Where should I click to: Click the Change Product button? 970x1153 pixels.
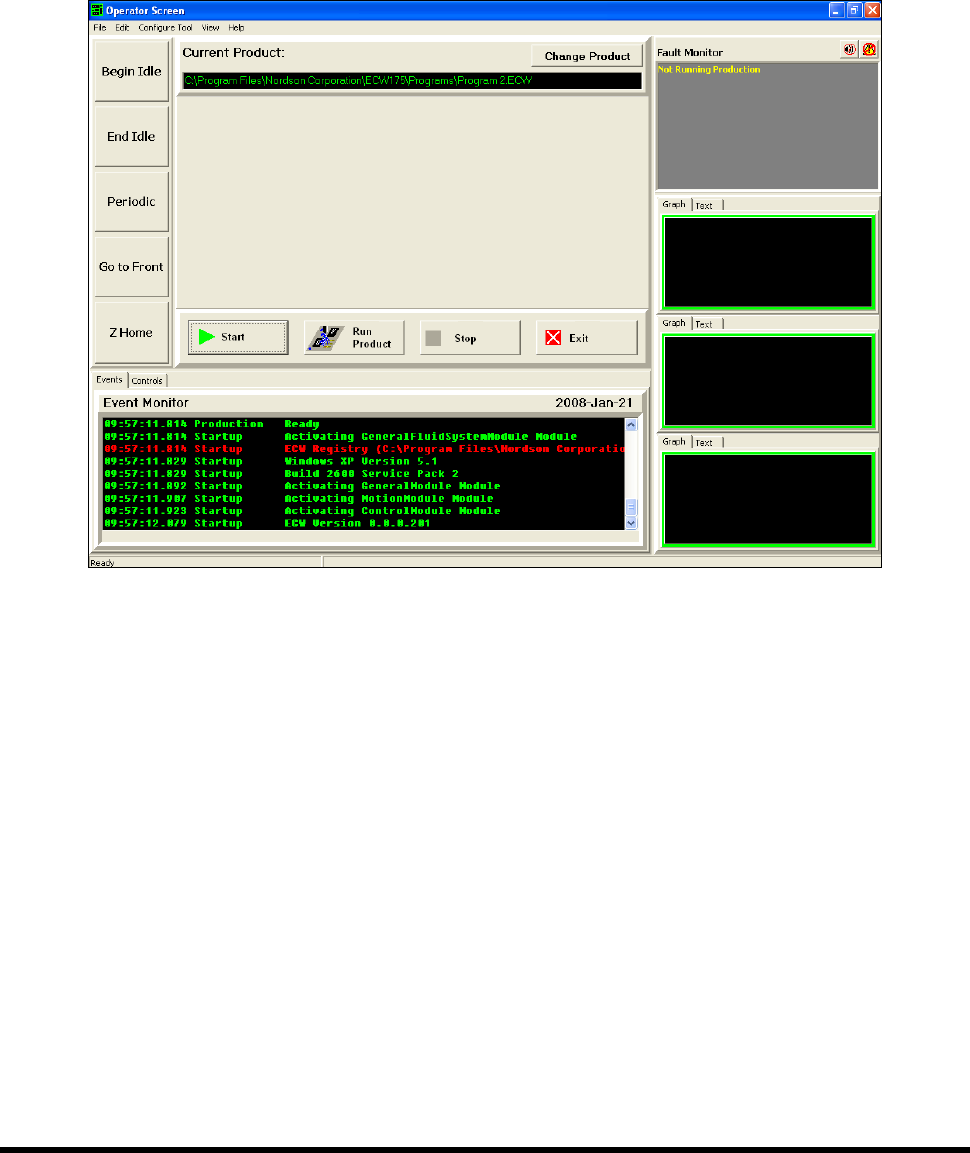tap(587, 56)
